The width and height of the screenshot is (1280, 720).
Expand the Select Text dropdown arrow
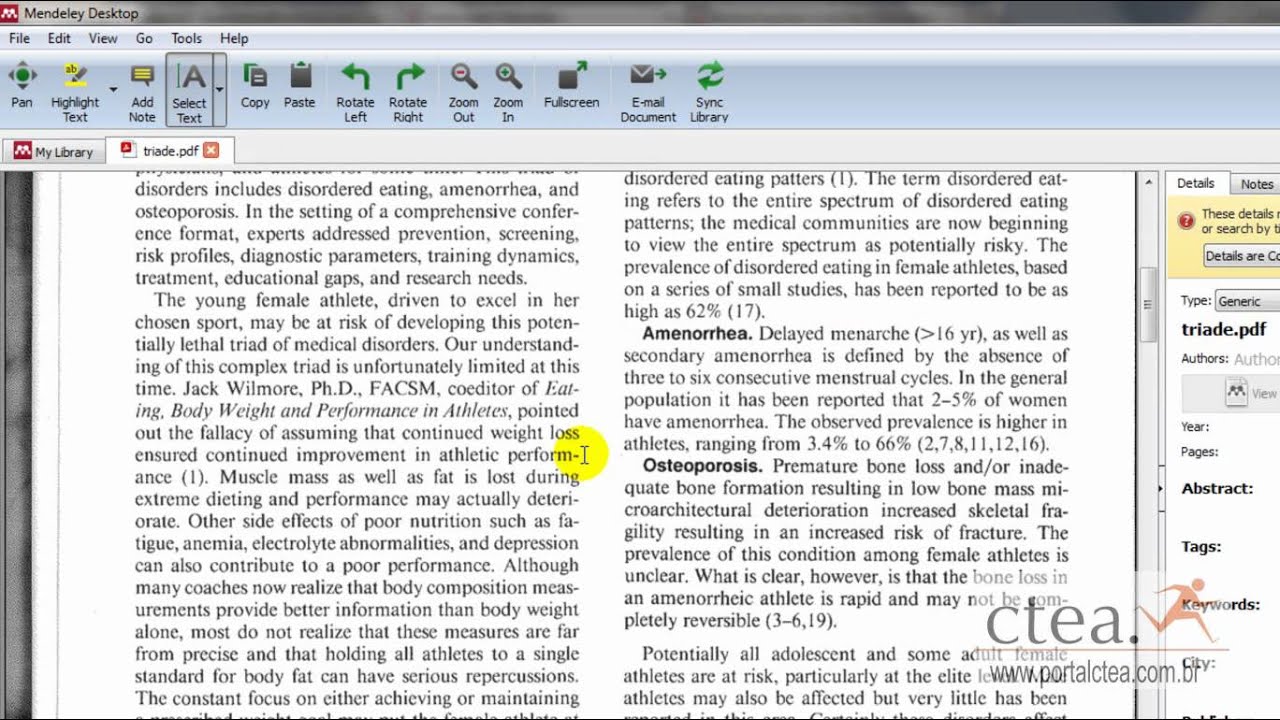click(x=219, y=90)
